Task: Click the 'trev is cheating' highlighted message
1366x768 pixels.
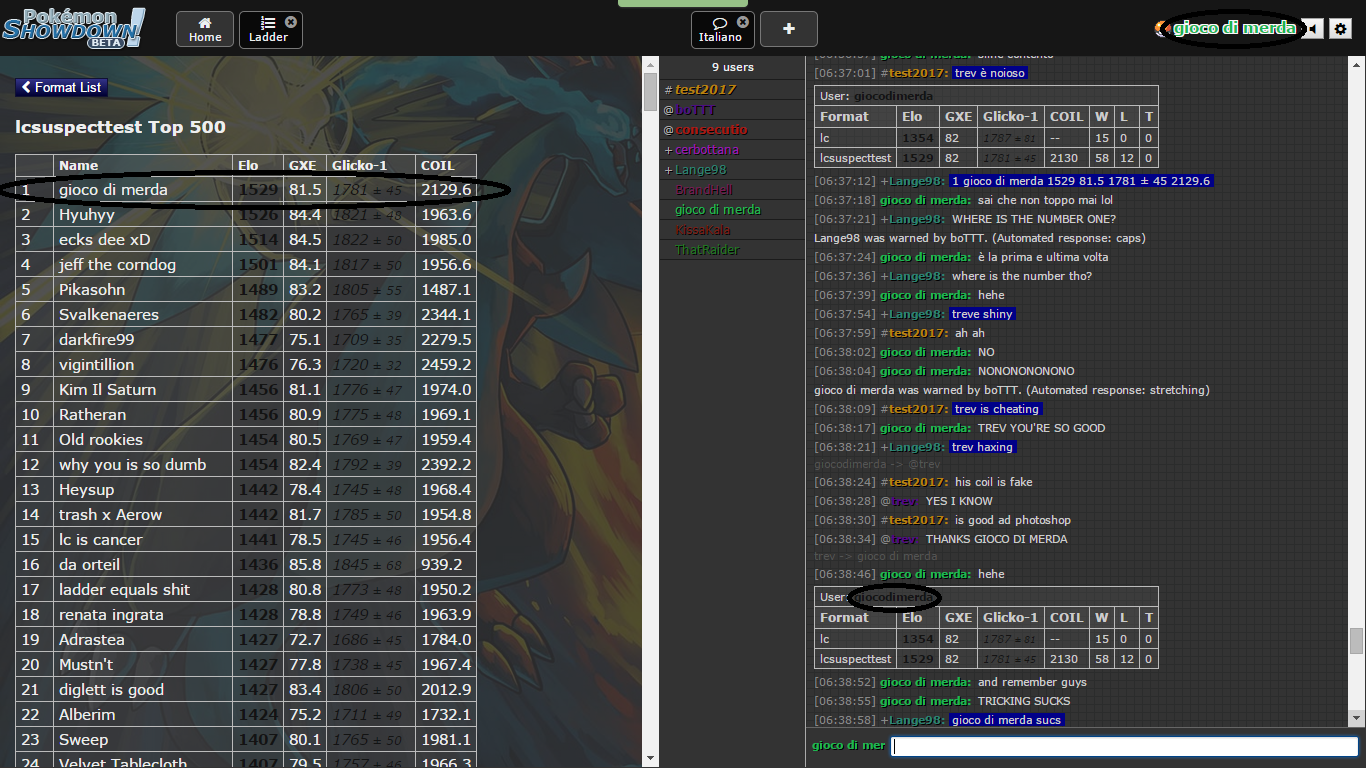Action: (996, 409)
